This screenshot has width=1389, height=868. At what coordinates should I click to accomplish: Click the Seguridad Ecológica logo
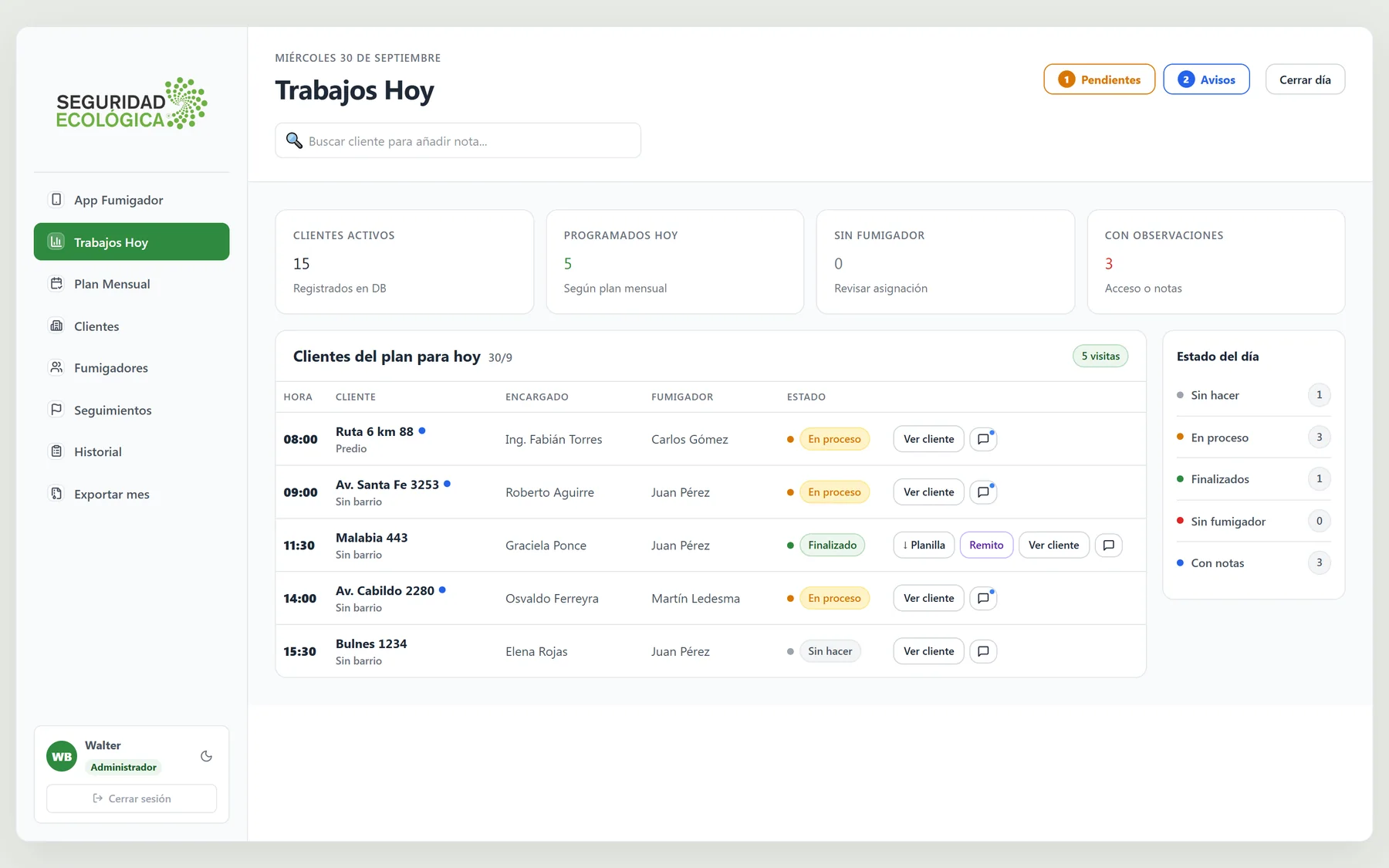pos(132,103)
